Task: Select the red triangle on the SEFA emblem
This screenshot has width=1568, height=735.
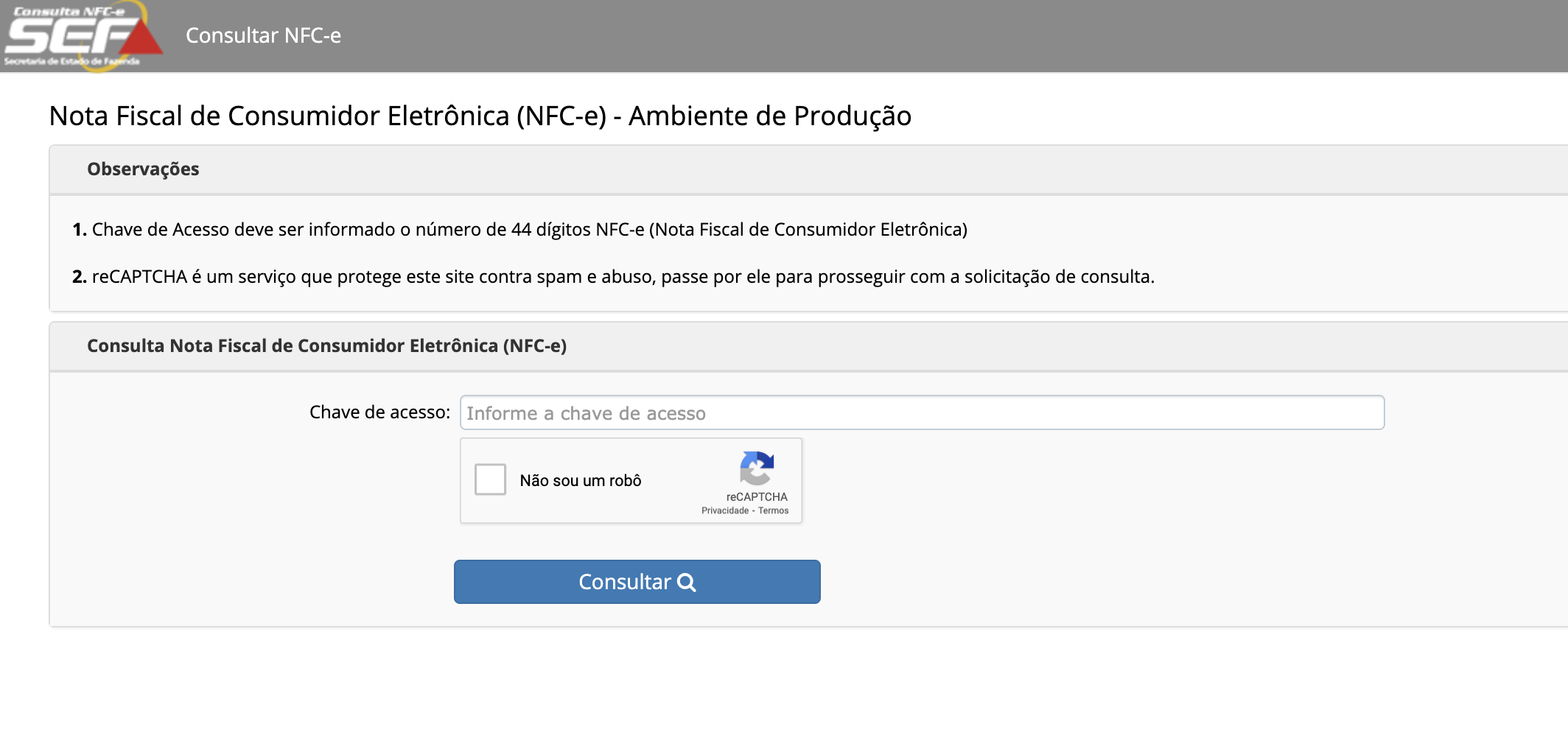Action: pyautogui.click(x=140, y=41)
